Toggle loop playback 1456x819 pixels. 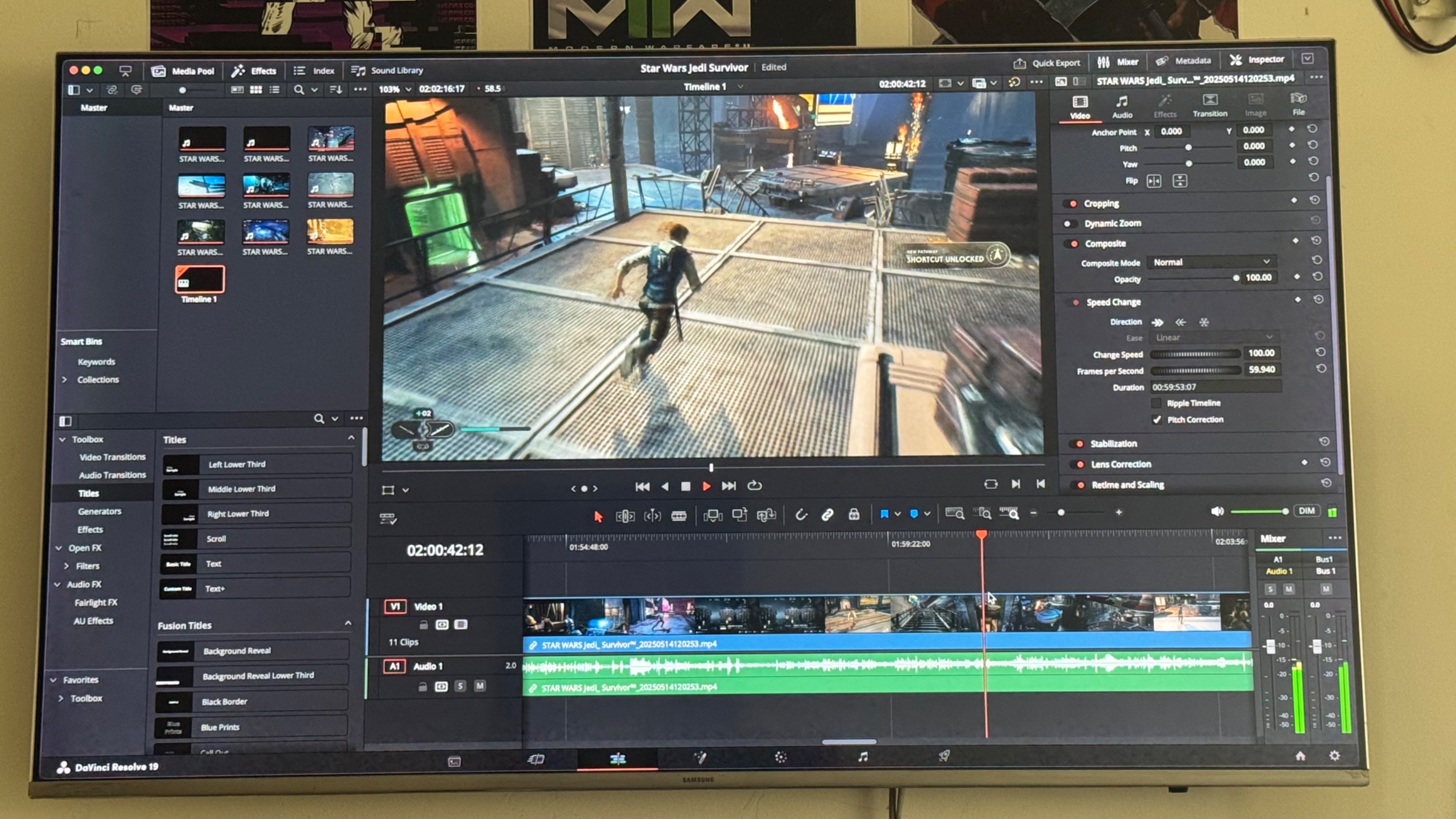pyautogui.click(x=755, y=485)
